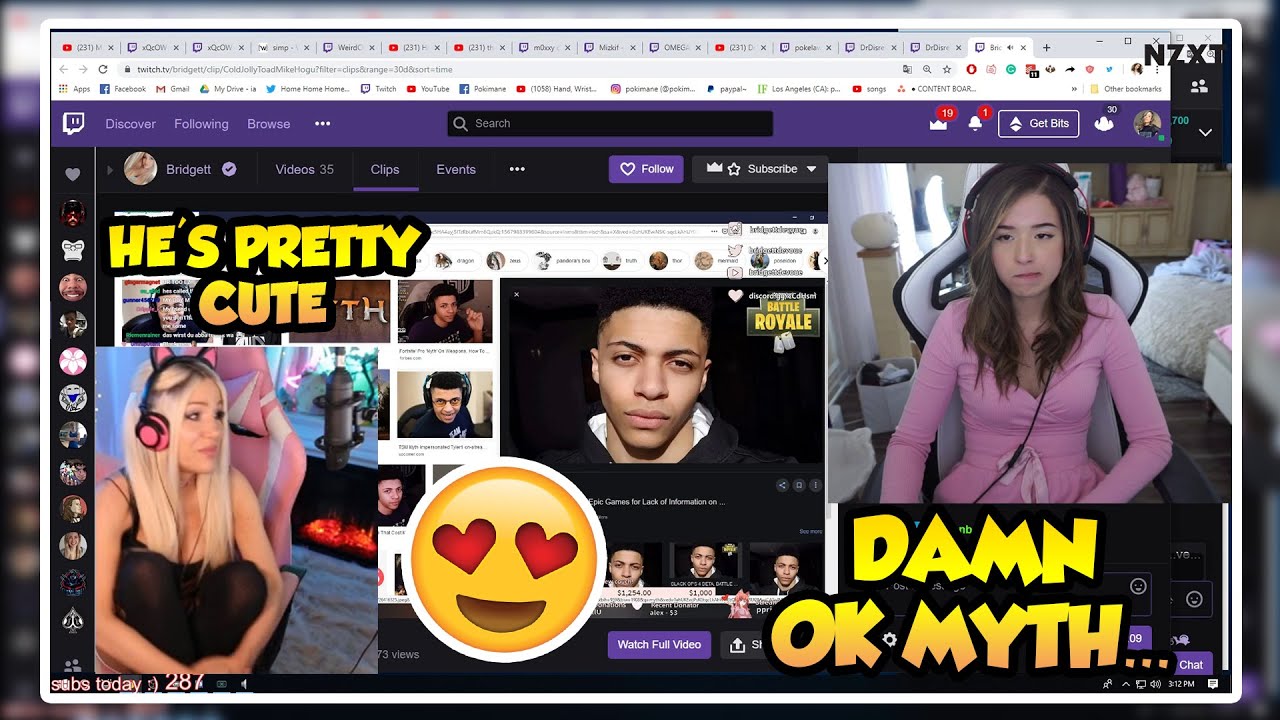Go to Browse in Twitch navigation
The height and width of the screenshot is (720, 1280).
coord(269,124)
